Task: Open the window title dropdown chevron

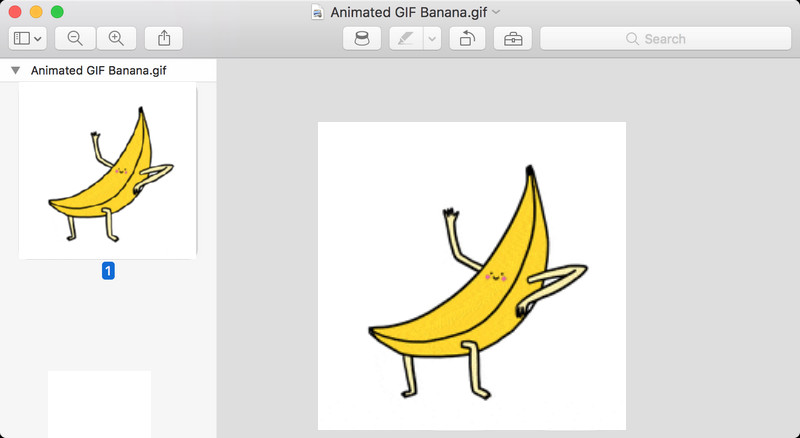Action: (x=496, y=12)
